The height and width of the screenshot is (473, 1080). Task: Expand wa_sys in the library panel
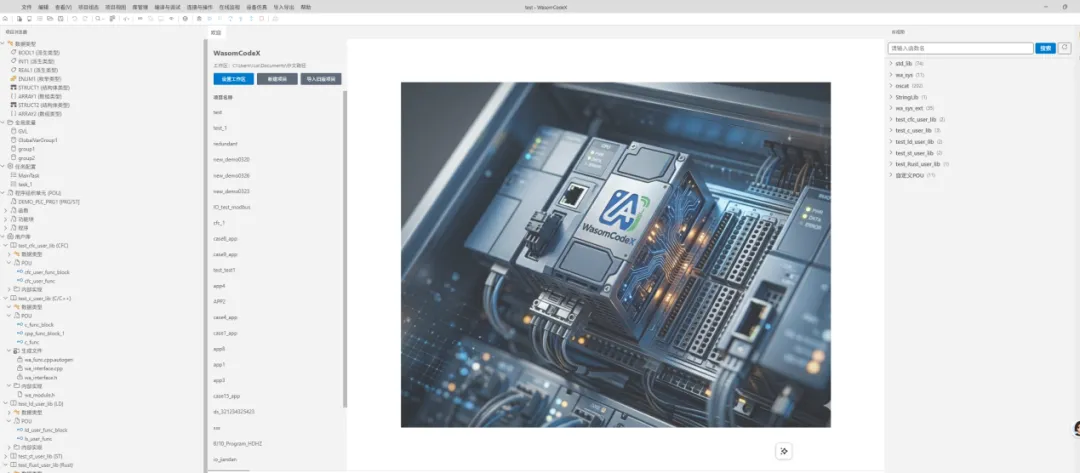point(891,74)
